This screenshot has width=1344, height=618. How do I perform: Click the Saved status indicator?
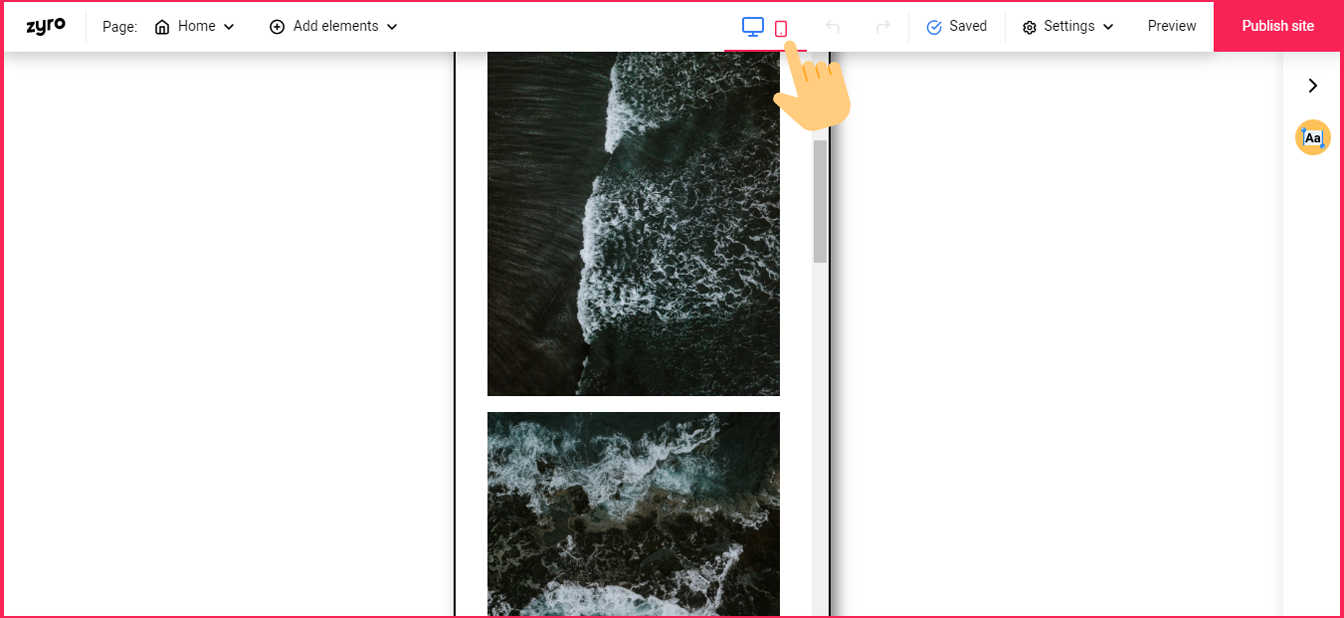957,27
